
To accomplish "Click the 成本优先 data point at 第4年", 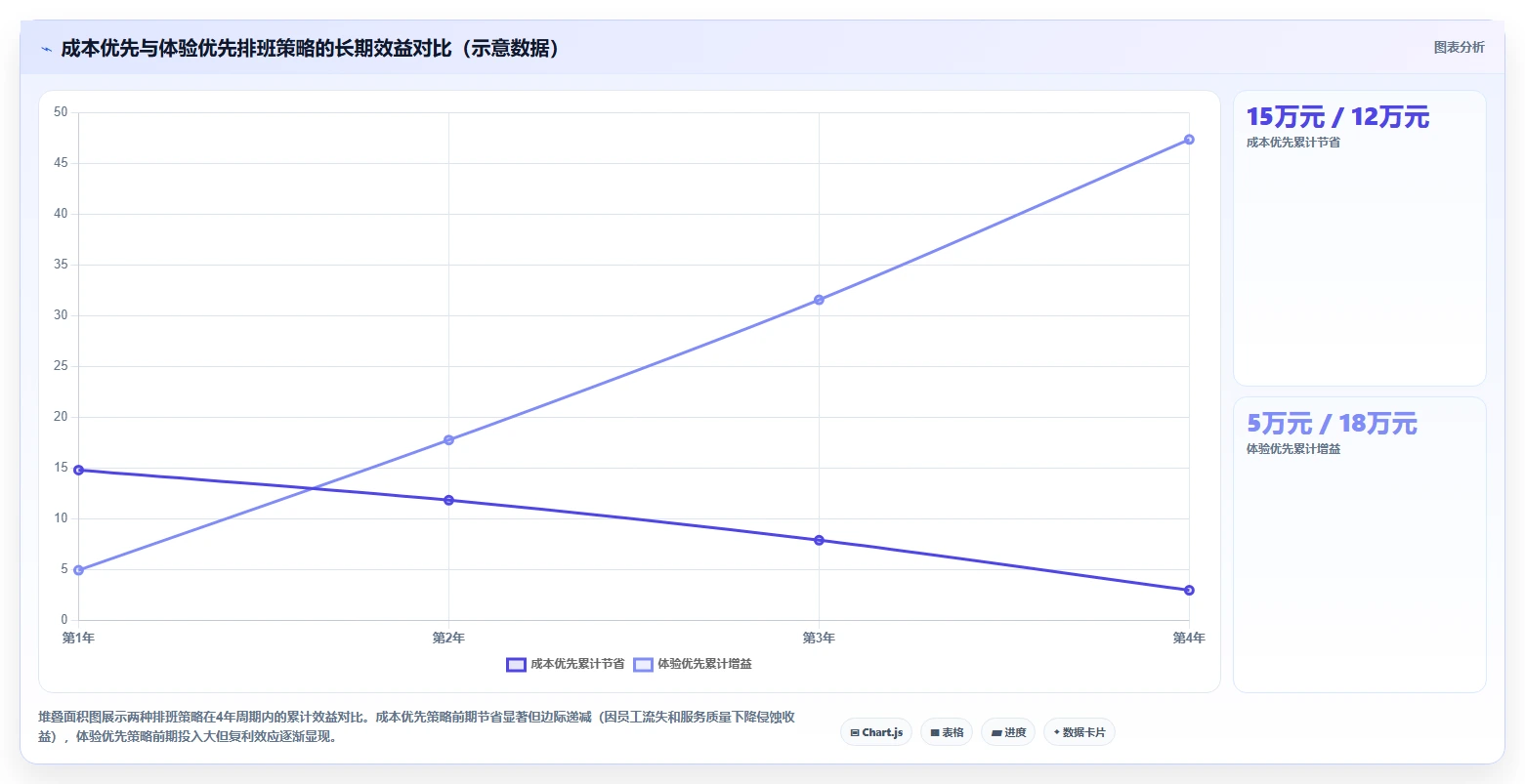I will pyautogui.click(x=1189, y=590).
